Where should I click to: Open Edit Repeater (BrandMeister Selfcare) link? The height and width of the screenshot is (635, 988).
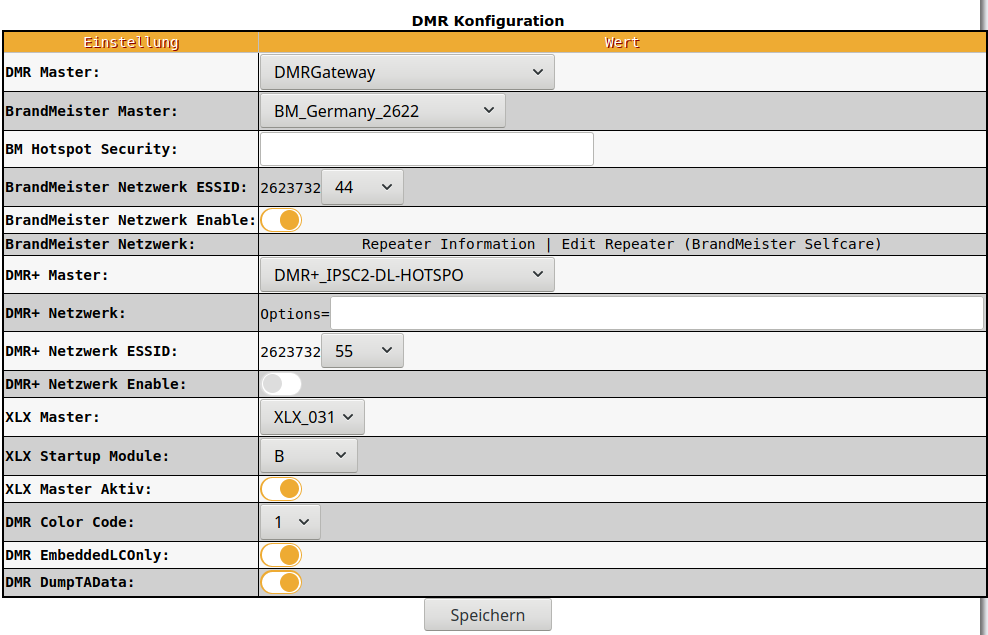coord(721,244)
